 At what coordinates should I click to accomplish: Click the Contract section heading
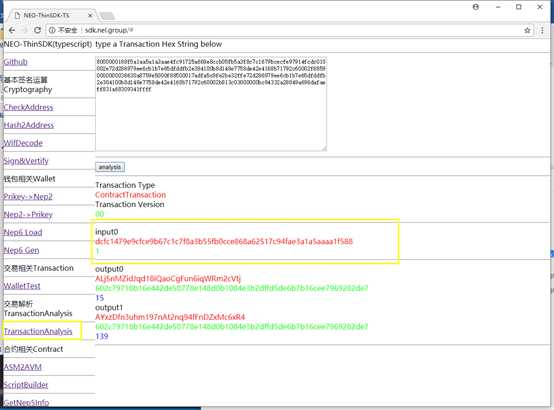(x=34, y=349)
